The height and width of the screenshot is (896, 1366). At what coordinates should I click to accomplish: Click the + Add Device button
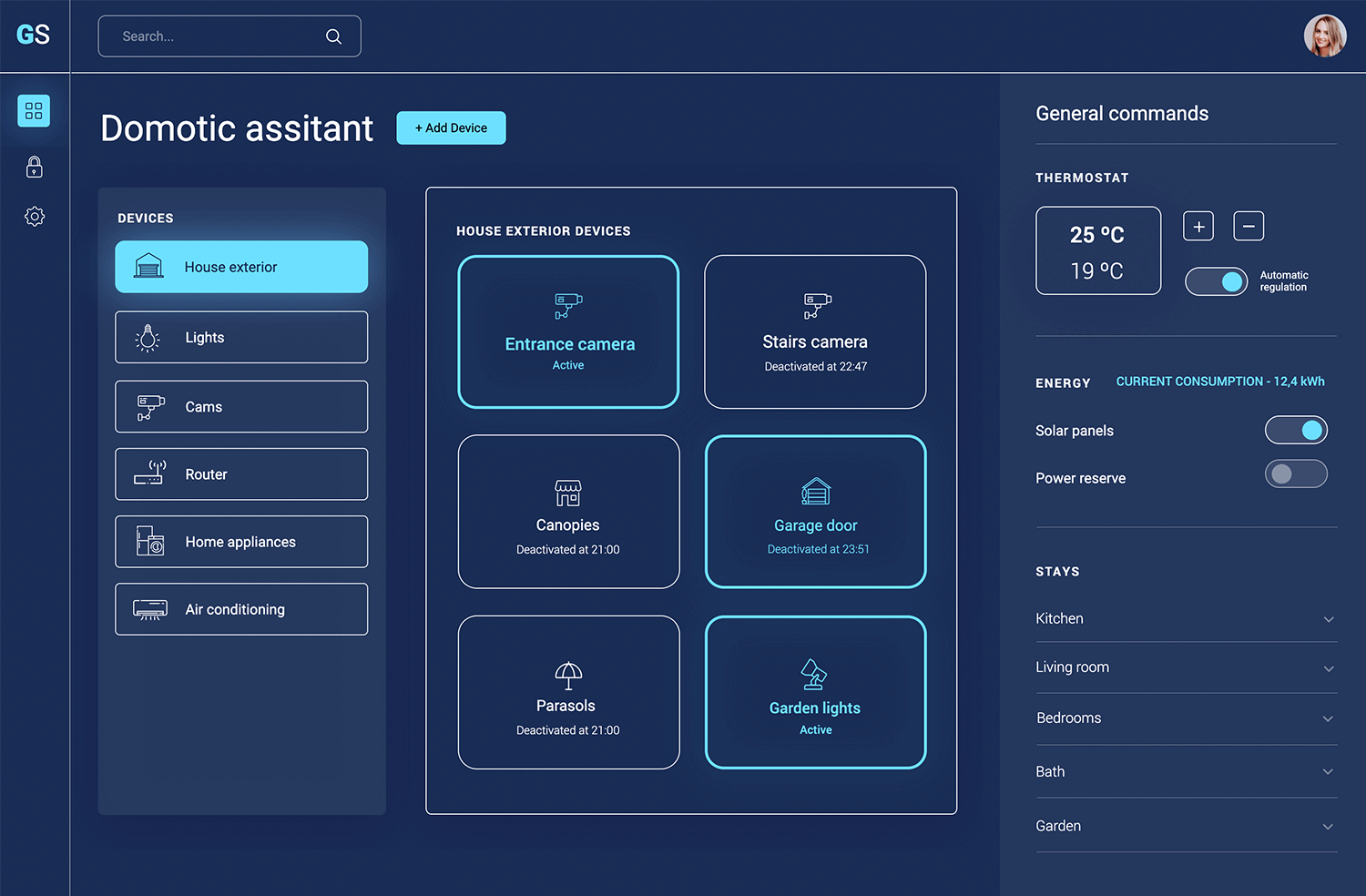pos(451,127)
